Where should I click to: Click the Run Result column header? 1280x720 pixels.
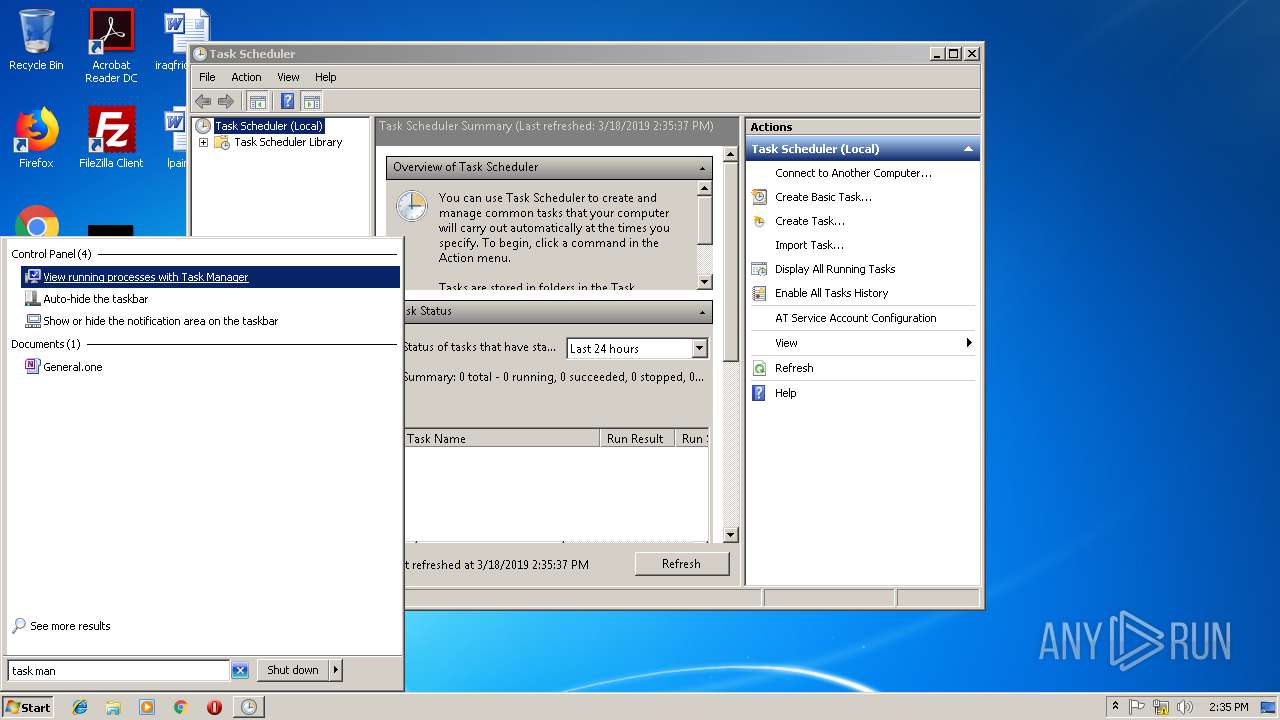point(638,438)
